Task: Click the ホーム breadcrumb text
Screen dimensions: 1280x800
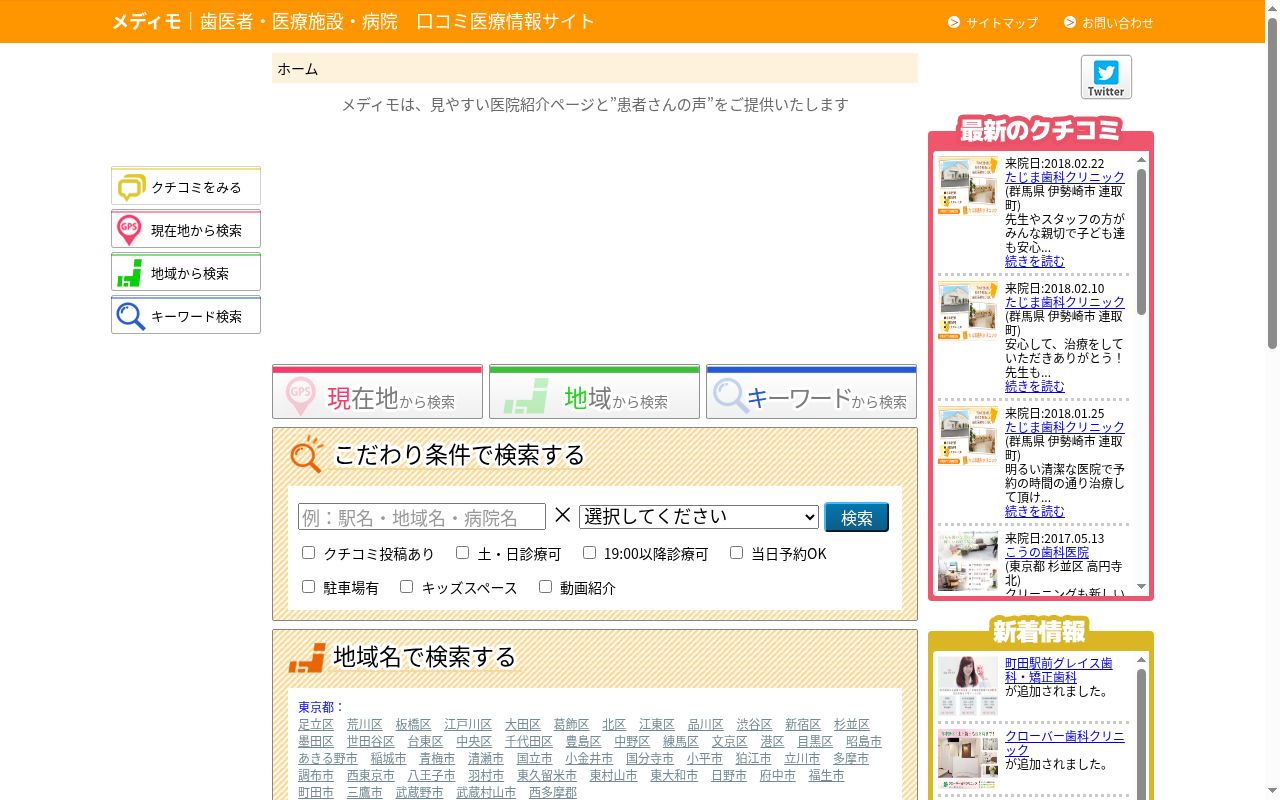Action: tap(298, 69)
